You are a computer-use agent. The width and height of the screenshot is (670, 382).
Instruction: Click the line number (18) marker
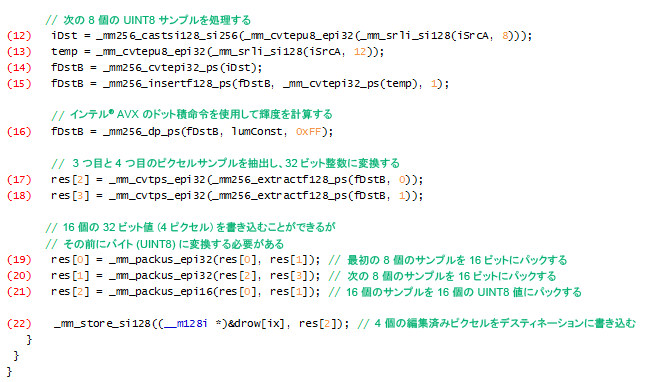pyautogui.click(x=19, y=196)
